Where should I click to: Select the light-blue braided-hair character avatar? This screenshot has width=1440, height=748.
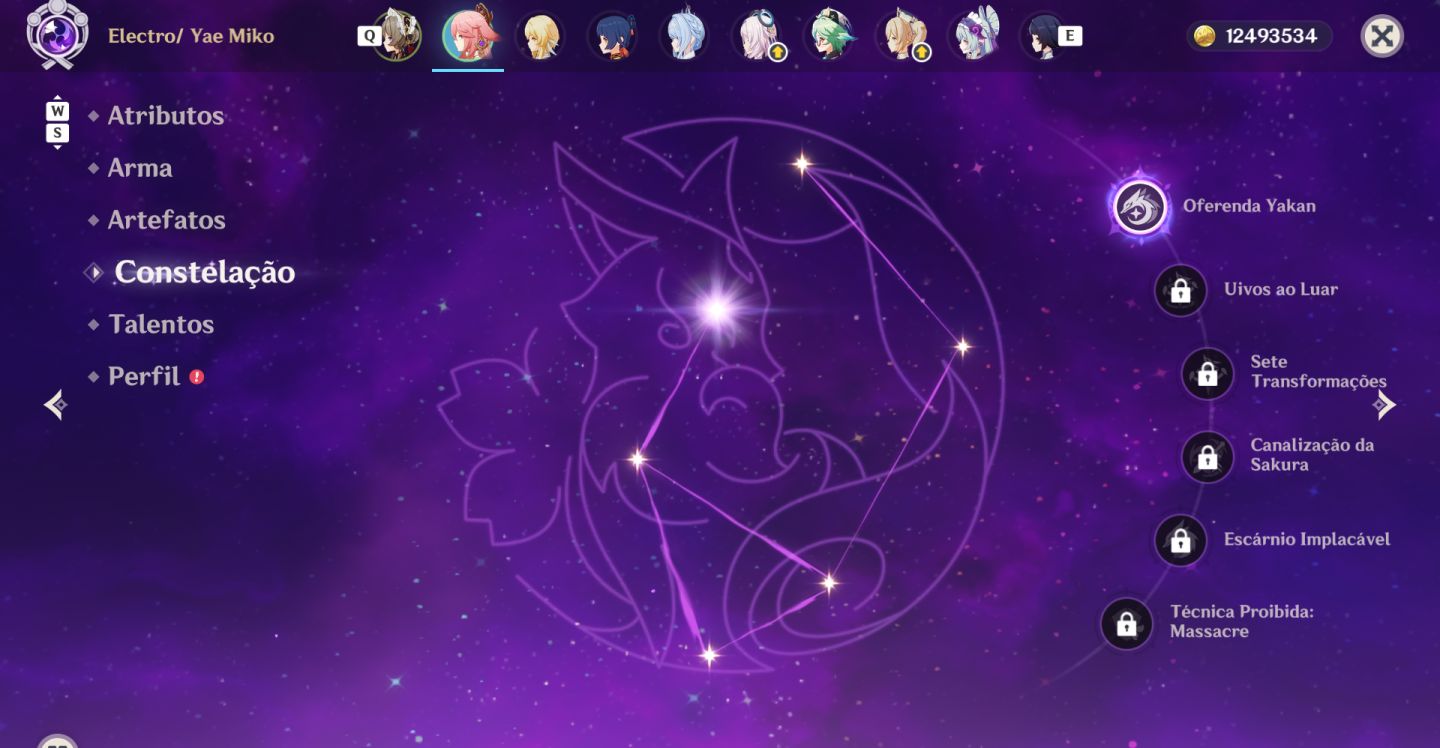684,36
